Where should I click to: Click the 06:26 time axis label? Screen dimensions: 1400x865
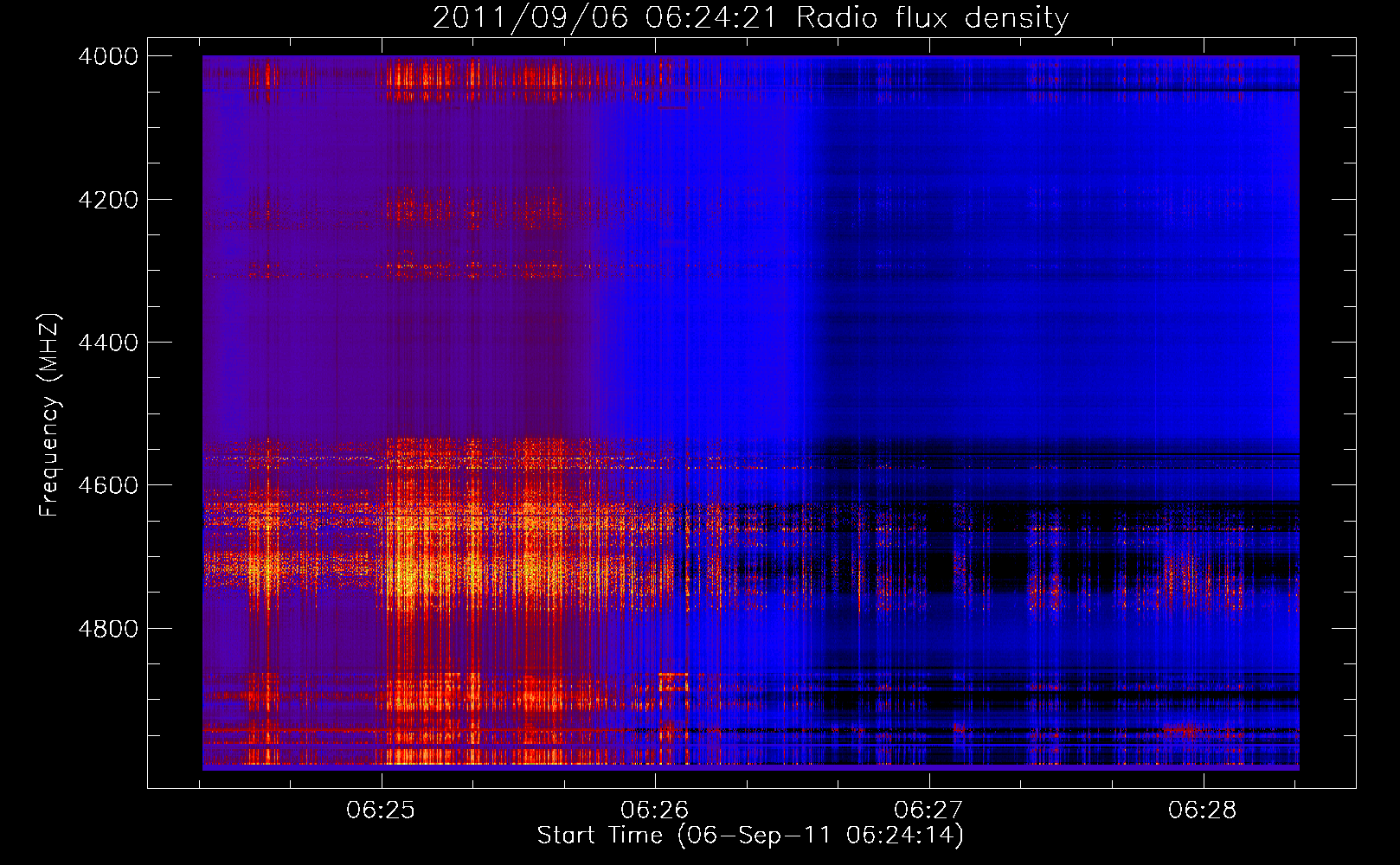(655, 810)
